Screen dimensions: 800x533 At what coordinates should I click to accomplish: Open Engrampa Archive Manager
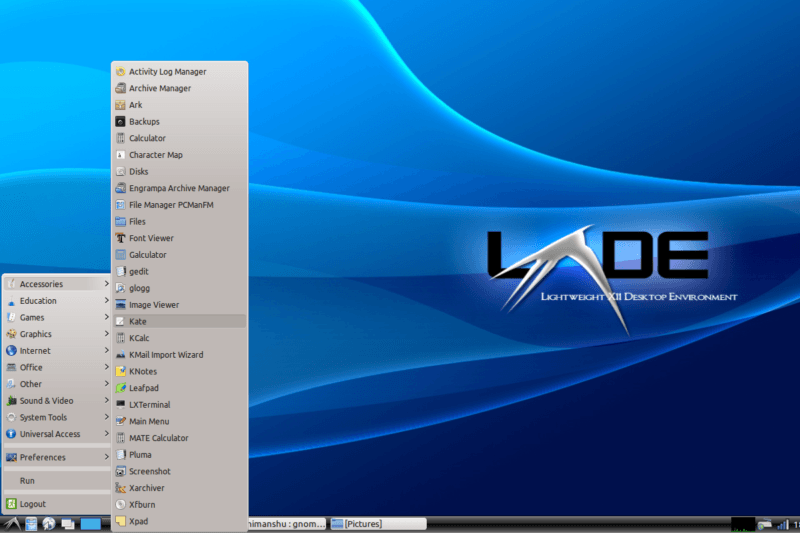point(179,188)
